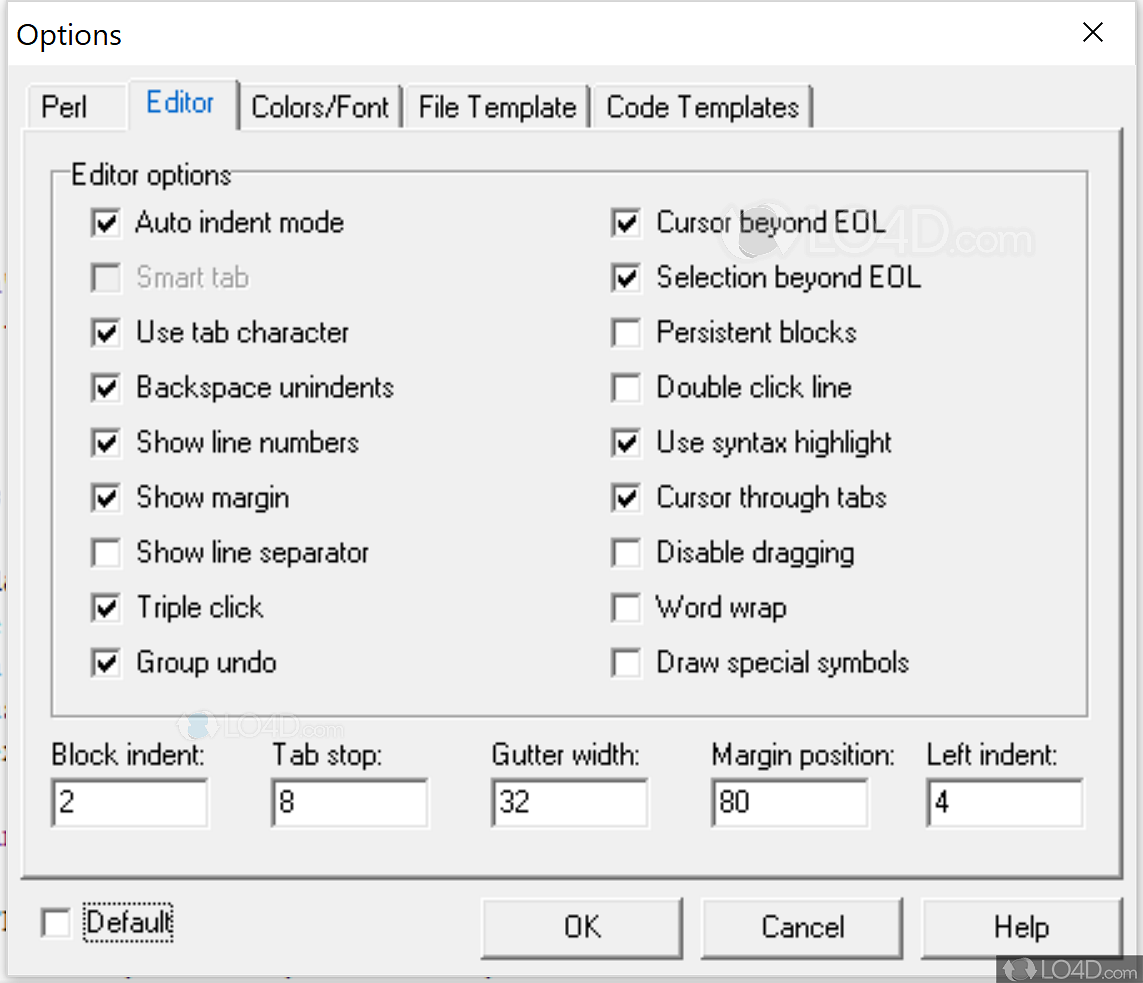Open the Code Templates tab

[702, 107]
